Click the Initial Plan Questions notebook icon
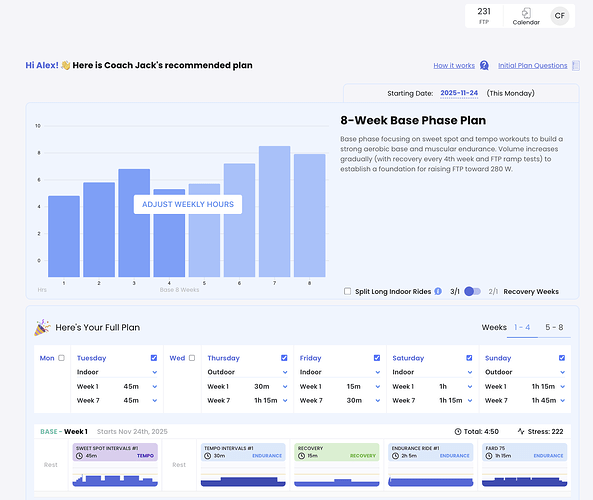 coord(576,65)
